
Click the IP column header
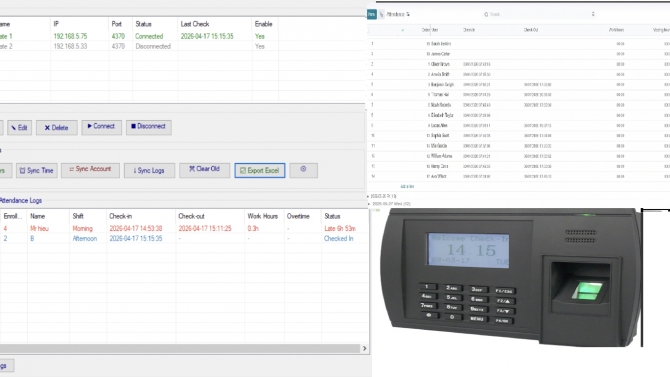[x=56, y=24]
